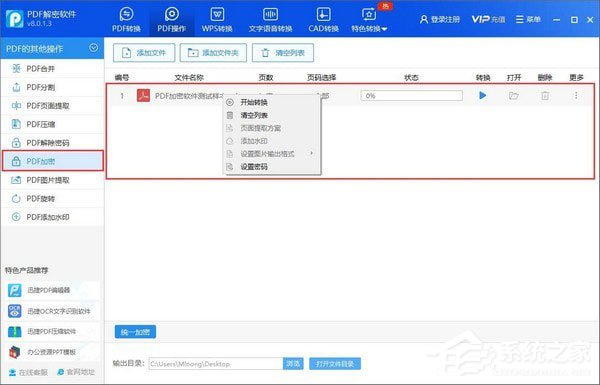Start conversion with the blue play icon

[483, 95]
